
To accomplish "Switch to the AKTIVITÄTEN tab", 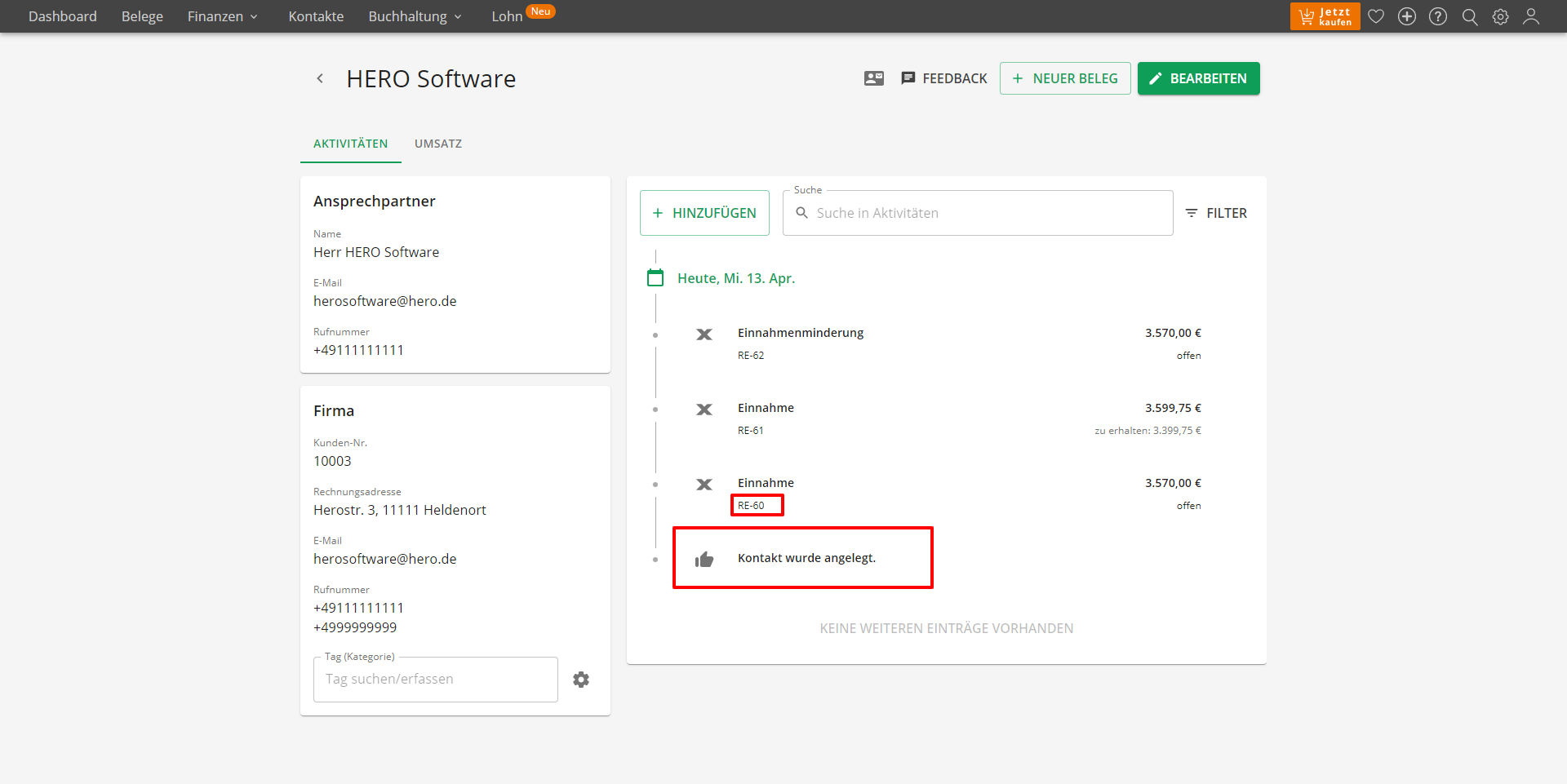I will pyautogui.click(x=351, y=144).
